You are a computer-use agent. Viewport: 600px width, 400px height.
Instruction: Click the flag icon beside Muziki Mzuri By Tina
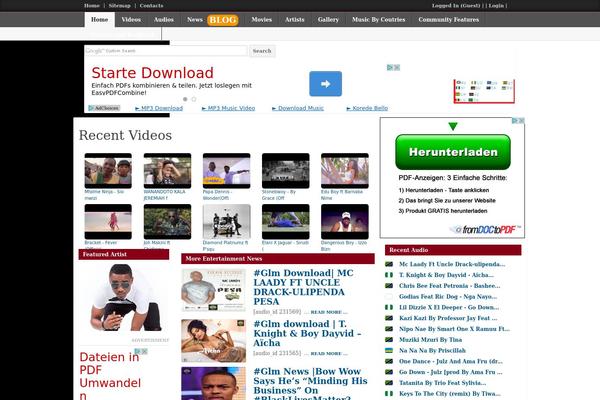(x=389, y=340)
